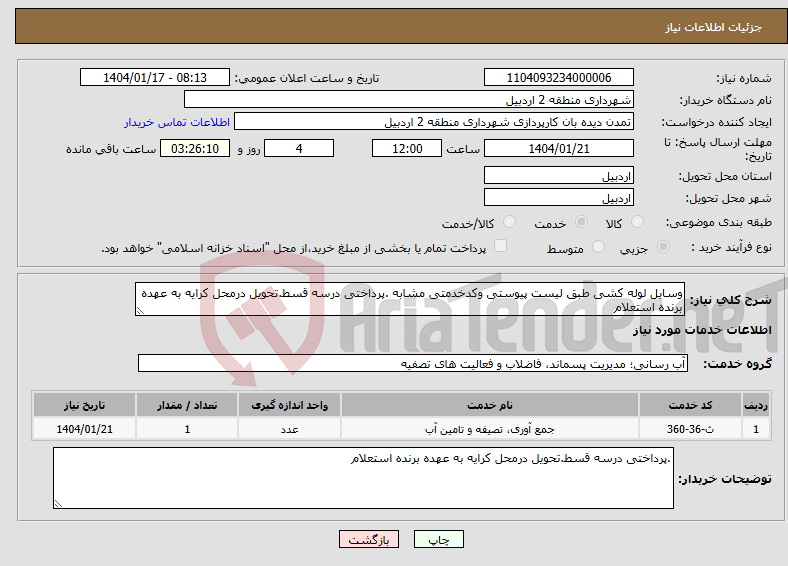Click the days remaining field showing 4
Viewport: 788px width, 566px height.
tap(299, 148)
